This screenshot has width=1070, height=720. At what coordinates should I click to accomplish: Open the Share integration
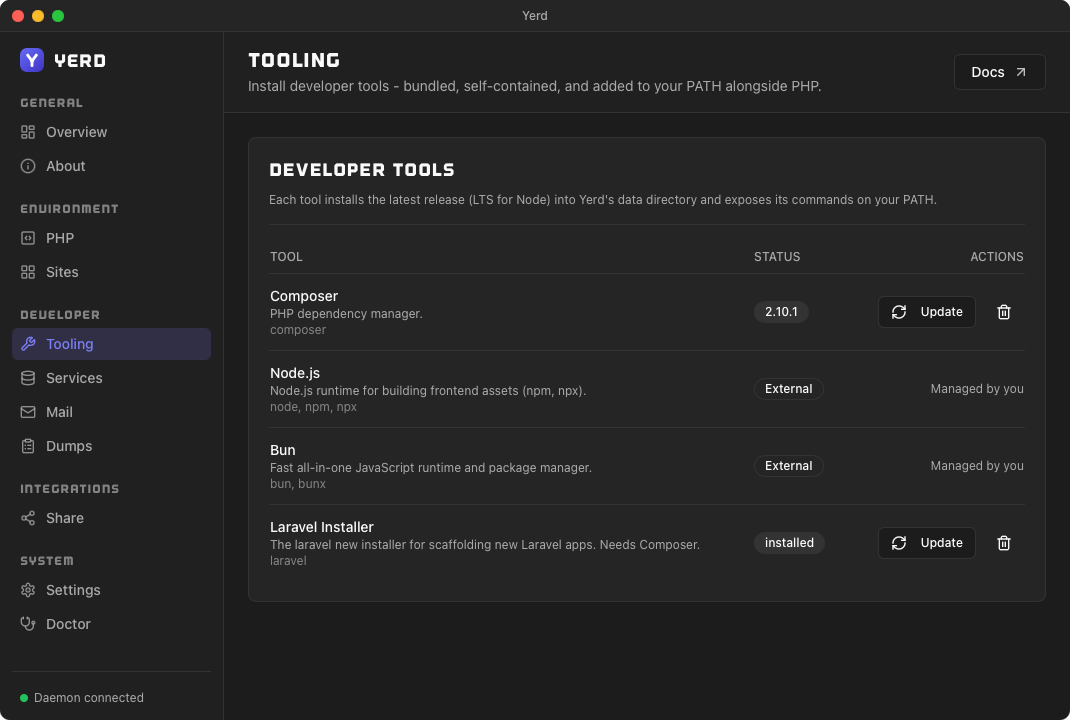pyautogui.click(x=111, y=518)
